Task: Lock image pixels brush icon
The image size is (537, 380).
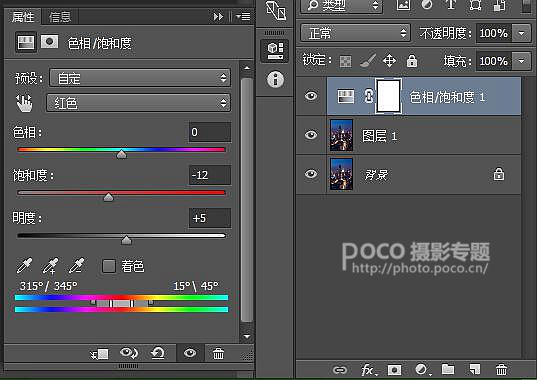Action: pos(368,61)
